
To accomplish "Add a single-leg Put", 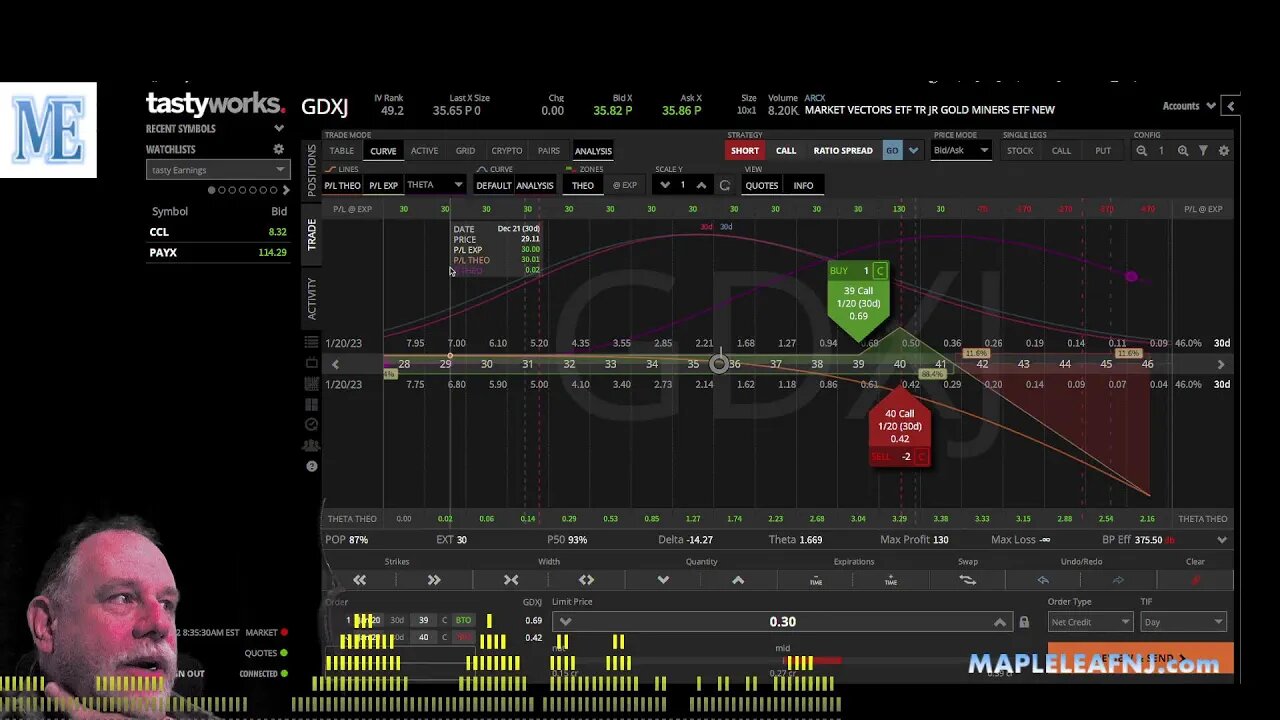I will pyautogui.click(x=1103, y=151).
